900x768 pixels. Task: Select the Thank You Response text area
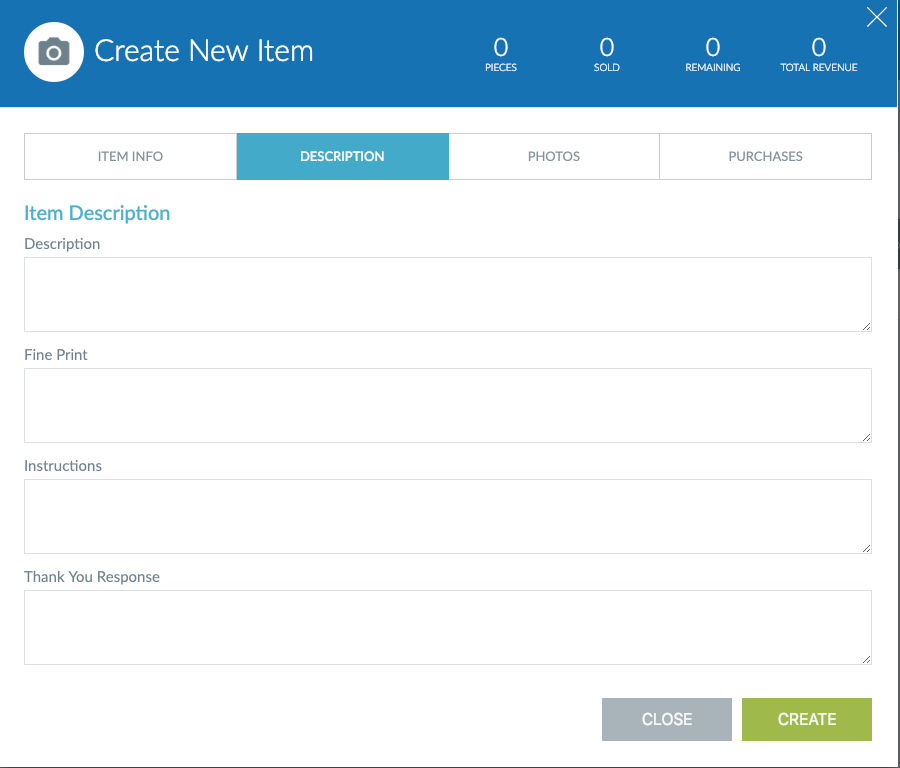pos(447,627)
